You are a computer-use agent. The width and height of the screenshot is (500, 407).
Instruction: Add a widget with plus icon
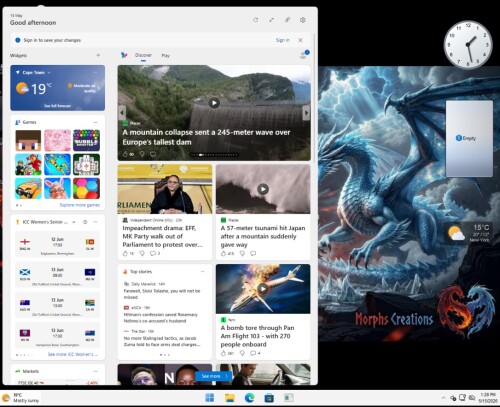click(x=98, y=55)
